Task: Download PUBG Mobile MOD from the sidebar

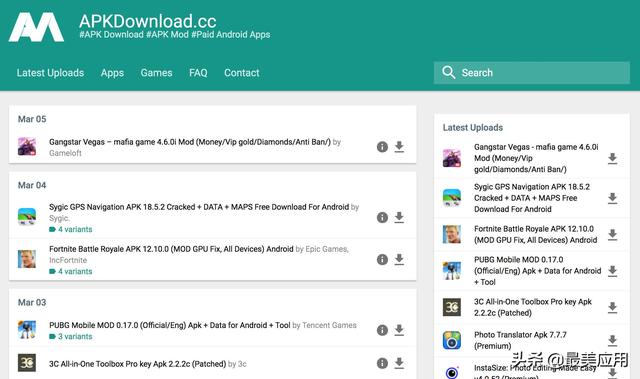Action: click(612, 271)
